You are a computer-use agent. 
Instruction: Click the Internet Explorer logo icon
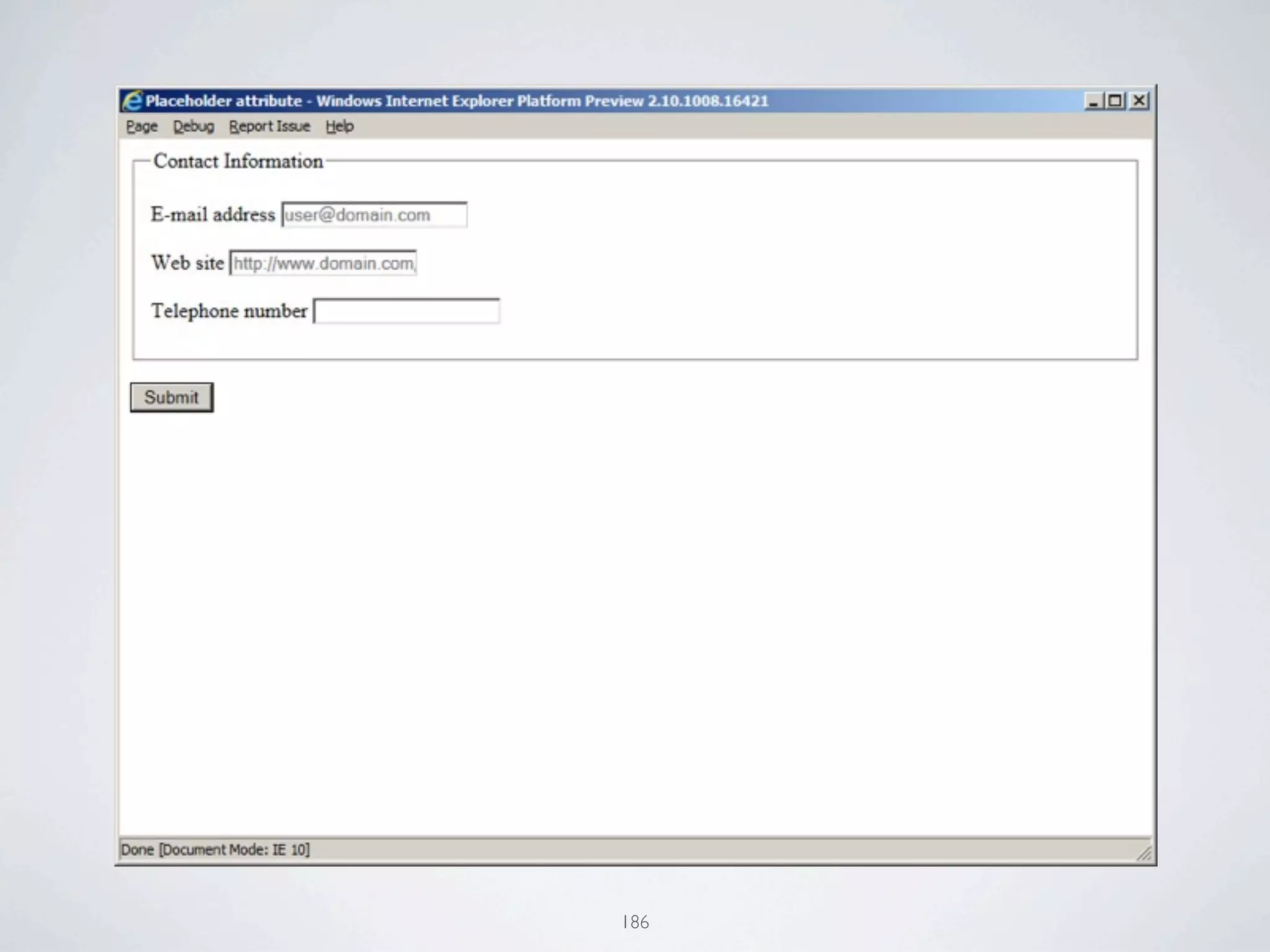pyautogui.click(x=131, y=100)
